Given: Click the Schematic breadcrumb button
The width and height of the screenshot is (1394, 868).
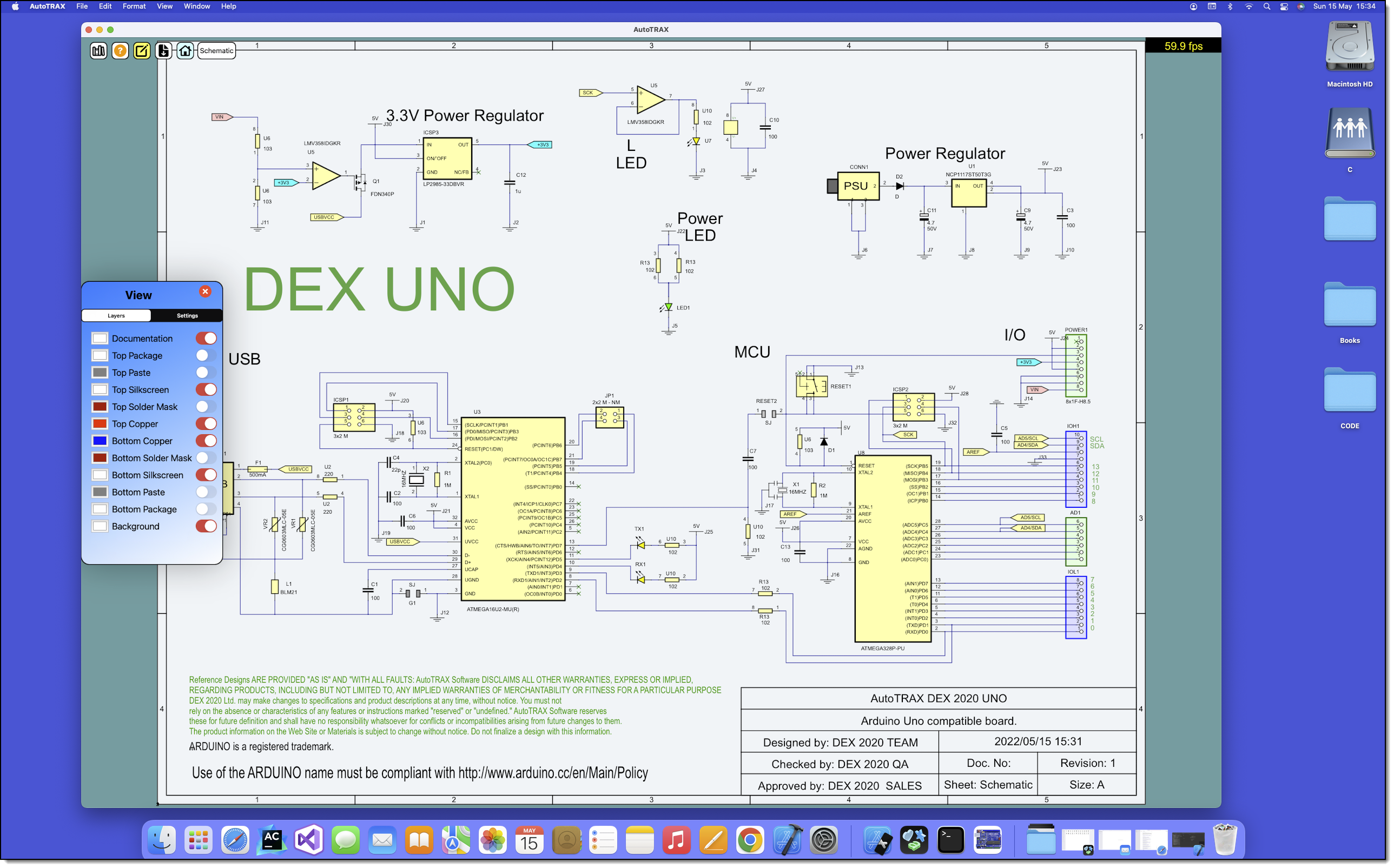Looking at the screenshot, I should tap(216, 50).
